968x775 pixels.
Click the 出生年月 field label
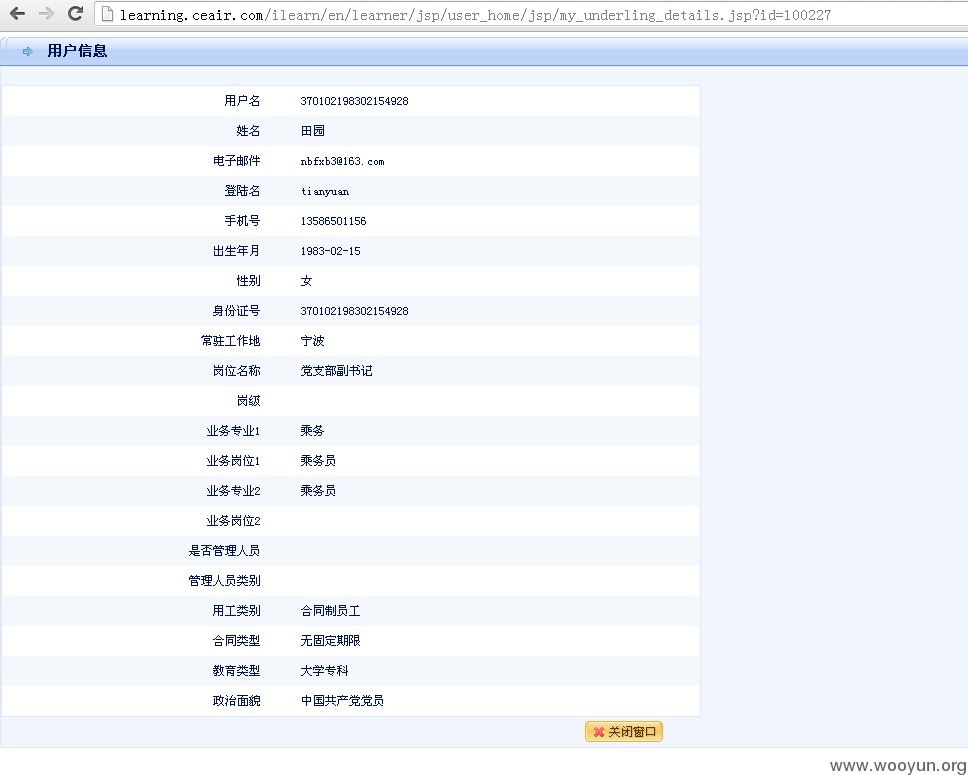tap(236, 251)
